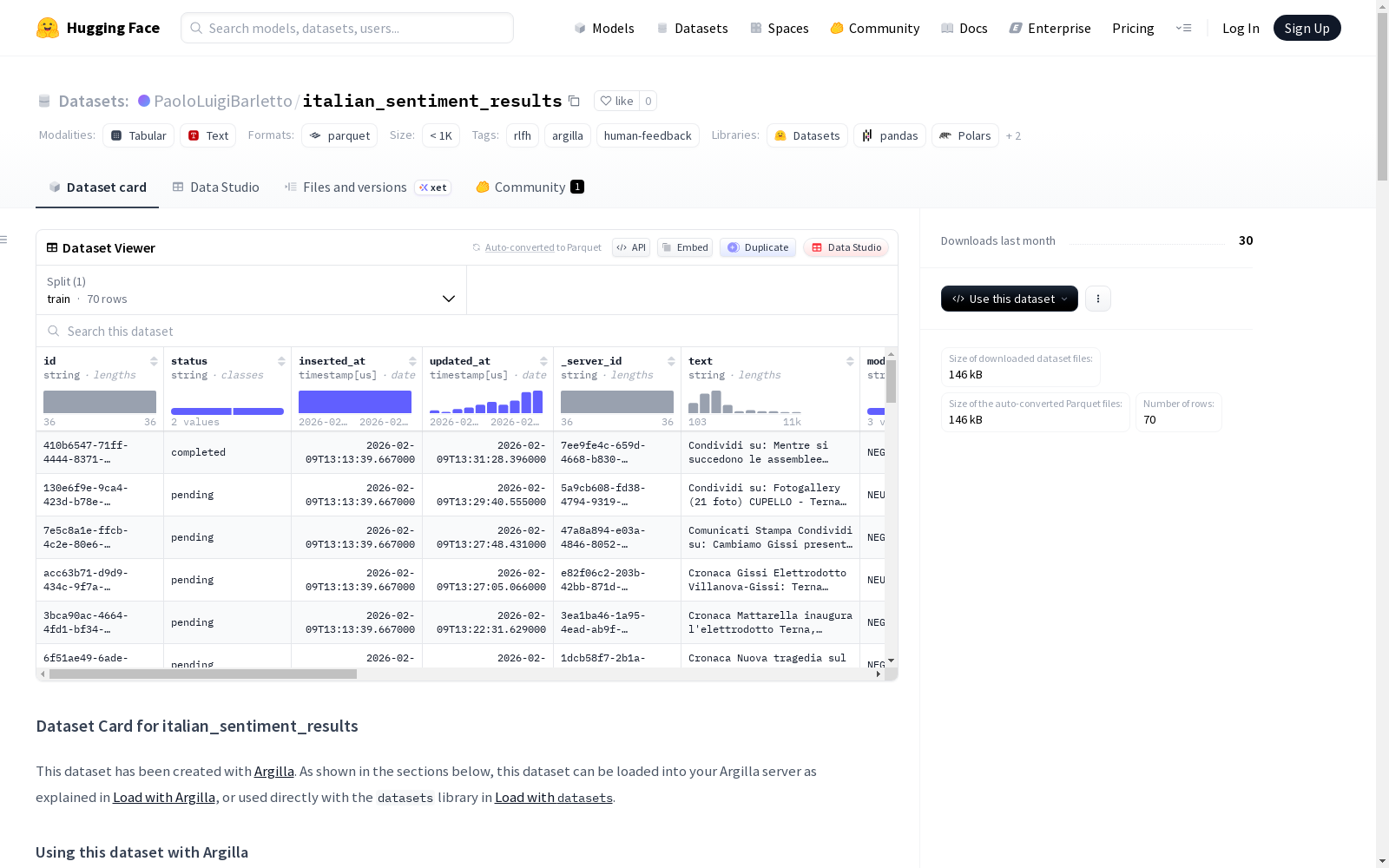Sort the inserted_at column
Viewport: 1389px width, 868px height.
pos(412,361)
